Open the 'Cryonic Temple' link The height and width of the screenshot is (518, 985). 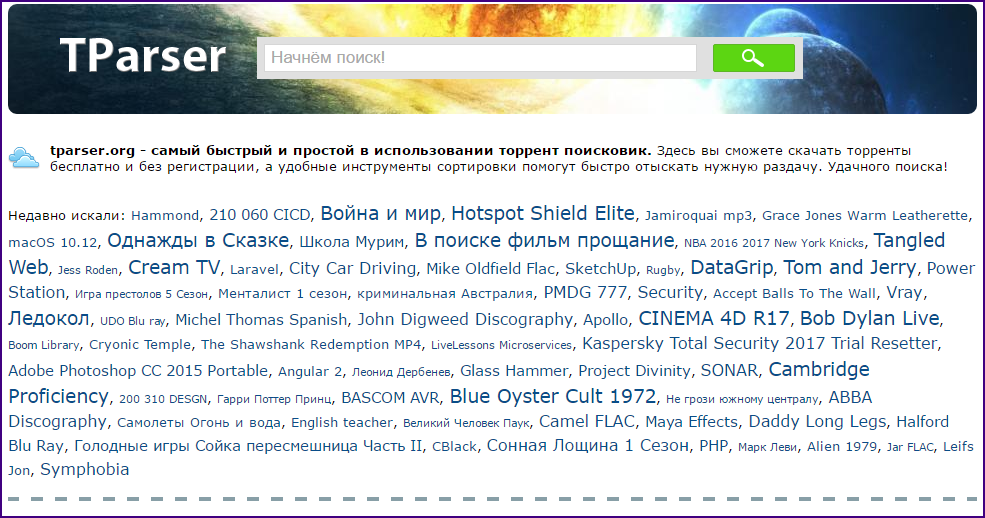point(140,345)
